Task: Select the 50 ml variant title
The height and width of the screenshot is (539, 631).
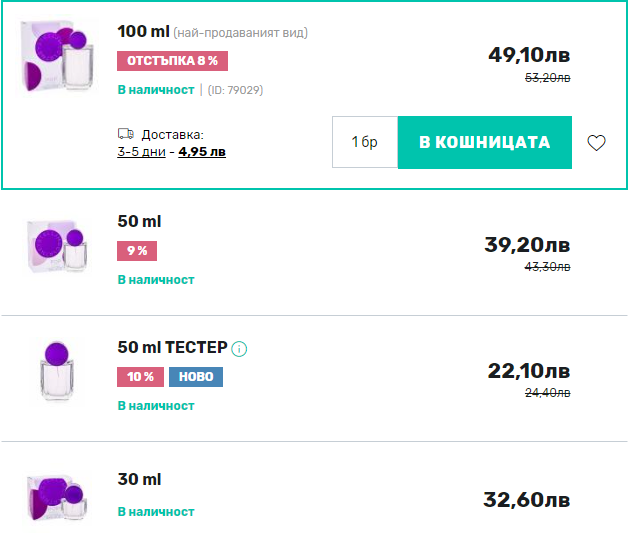Action: pos(139,222)
